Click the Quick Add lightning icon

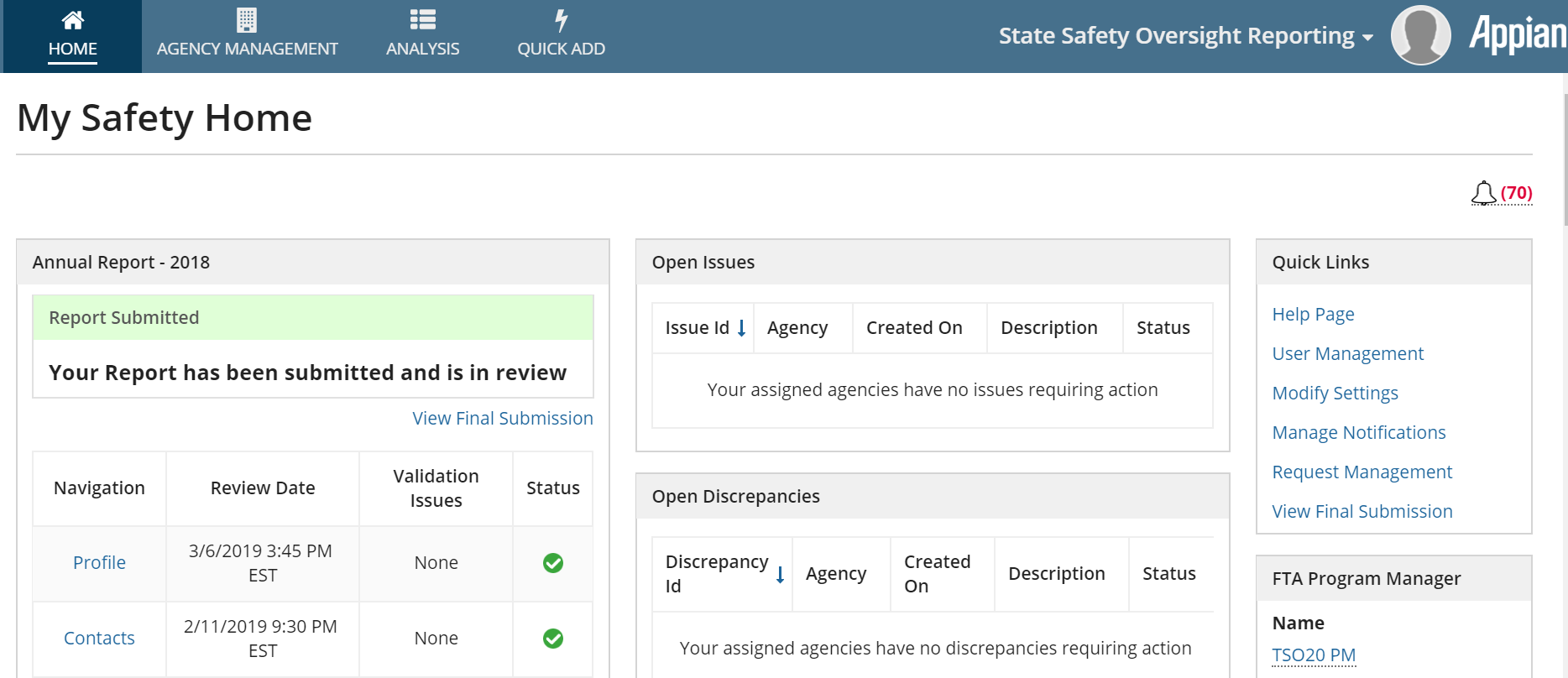tap(561, 19)
